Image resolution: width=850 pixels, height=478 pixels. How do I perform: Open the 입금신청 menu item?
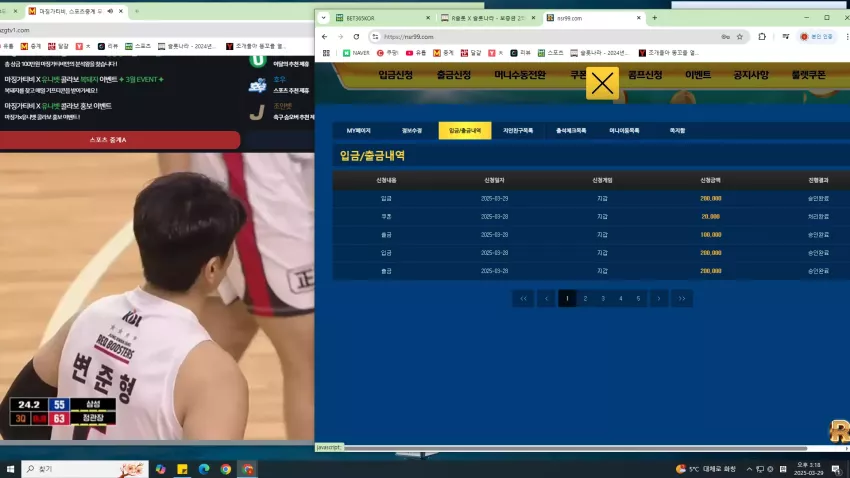click(x=396, y=75)
